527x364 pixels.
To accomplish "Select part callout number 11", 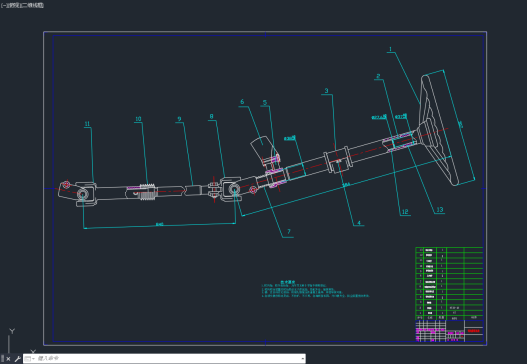I will (x=87, y=124).
